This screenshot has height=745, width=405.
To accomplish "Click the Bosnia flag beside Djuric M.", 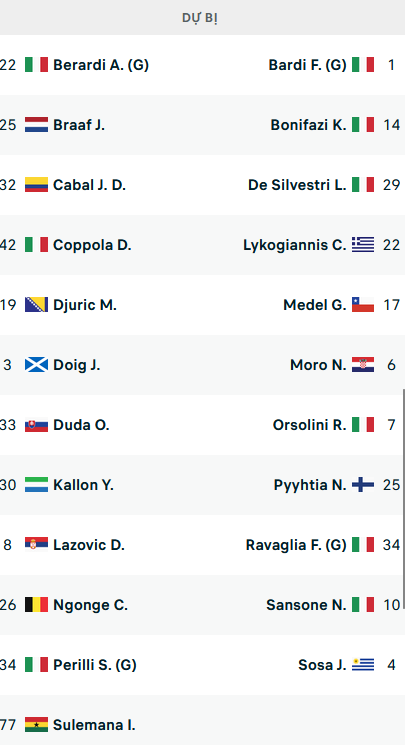I will [x=36, y=304].
